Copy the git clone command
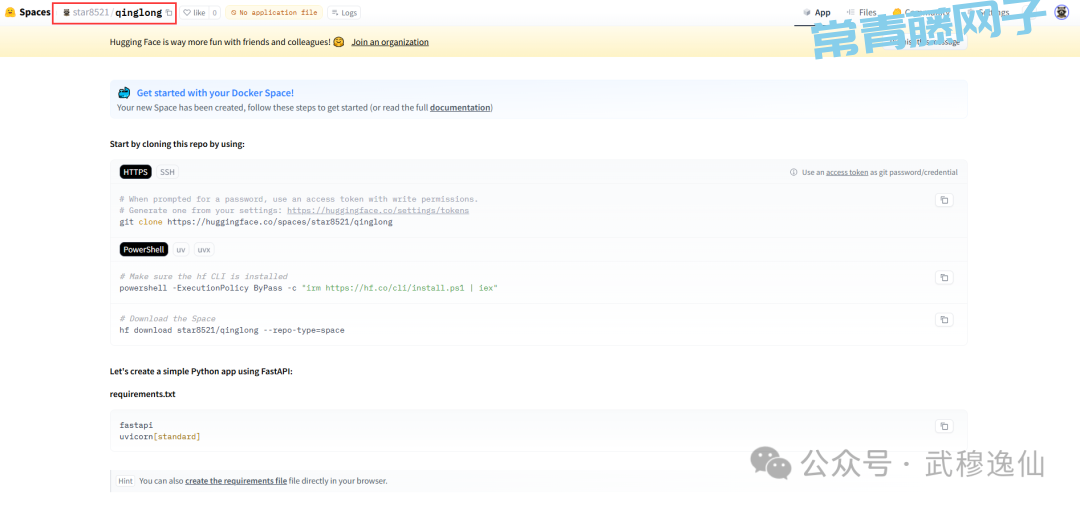1080x507 pixels. [943, 200]
